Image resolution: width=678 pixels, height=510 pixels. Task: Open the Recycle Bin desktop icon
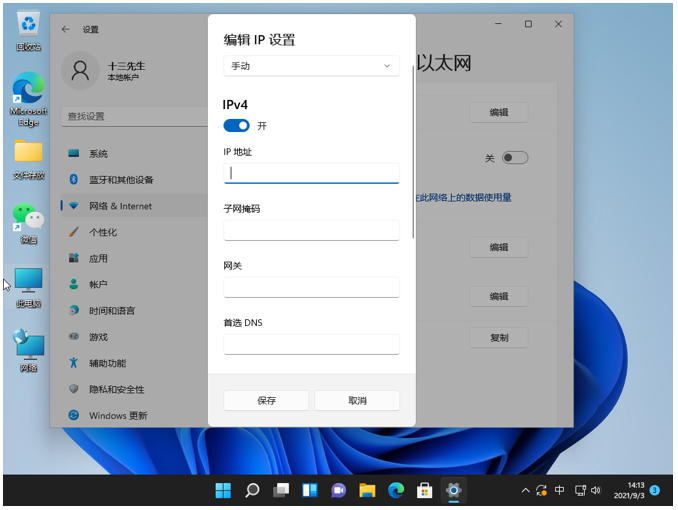click(28, 30)
